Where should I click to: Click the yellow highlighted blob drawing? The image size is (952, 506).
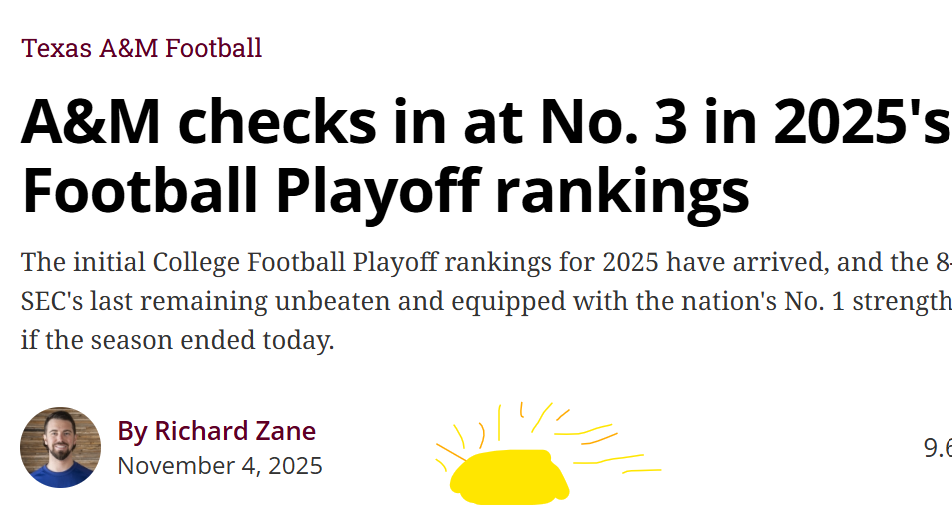(x=509, y=476)
